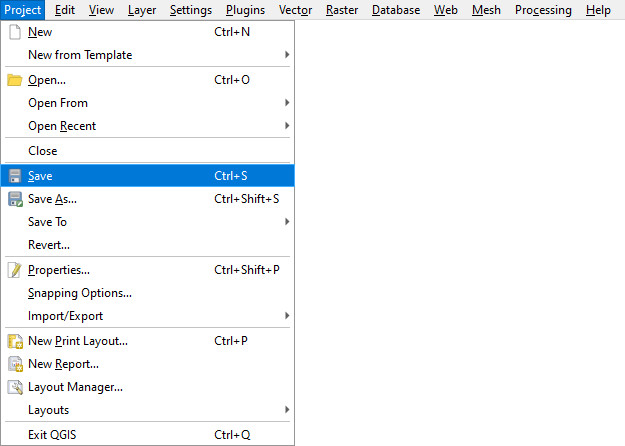
Task: Click the 'New from Template' label
Action: pos(80,55)
